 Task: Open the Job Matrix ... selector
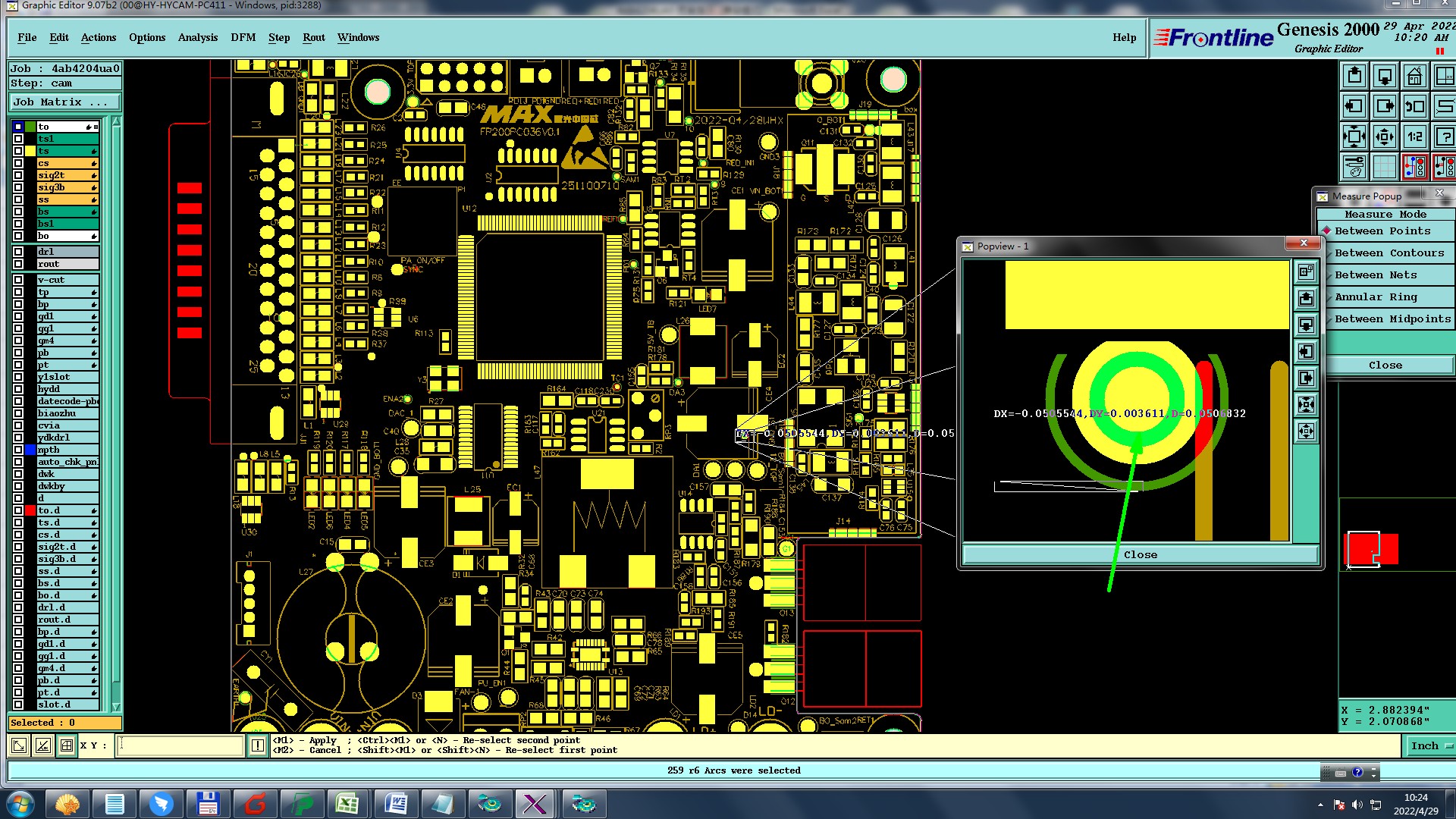point(64,102)
